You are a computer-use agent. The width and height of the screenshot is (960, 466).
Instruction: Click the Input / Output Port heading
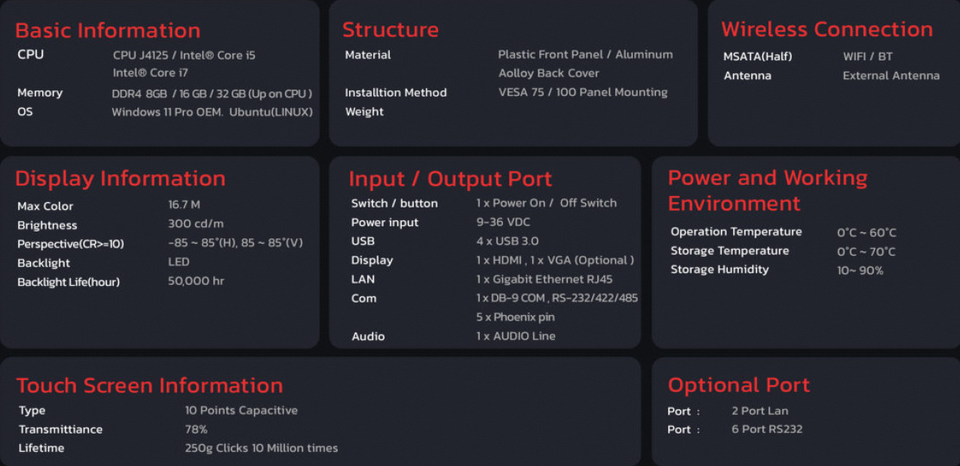450,179
